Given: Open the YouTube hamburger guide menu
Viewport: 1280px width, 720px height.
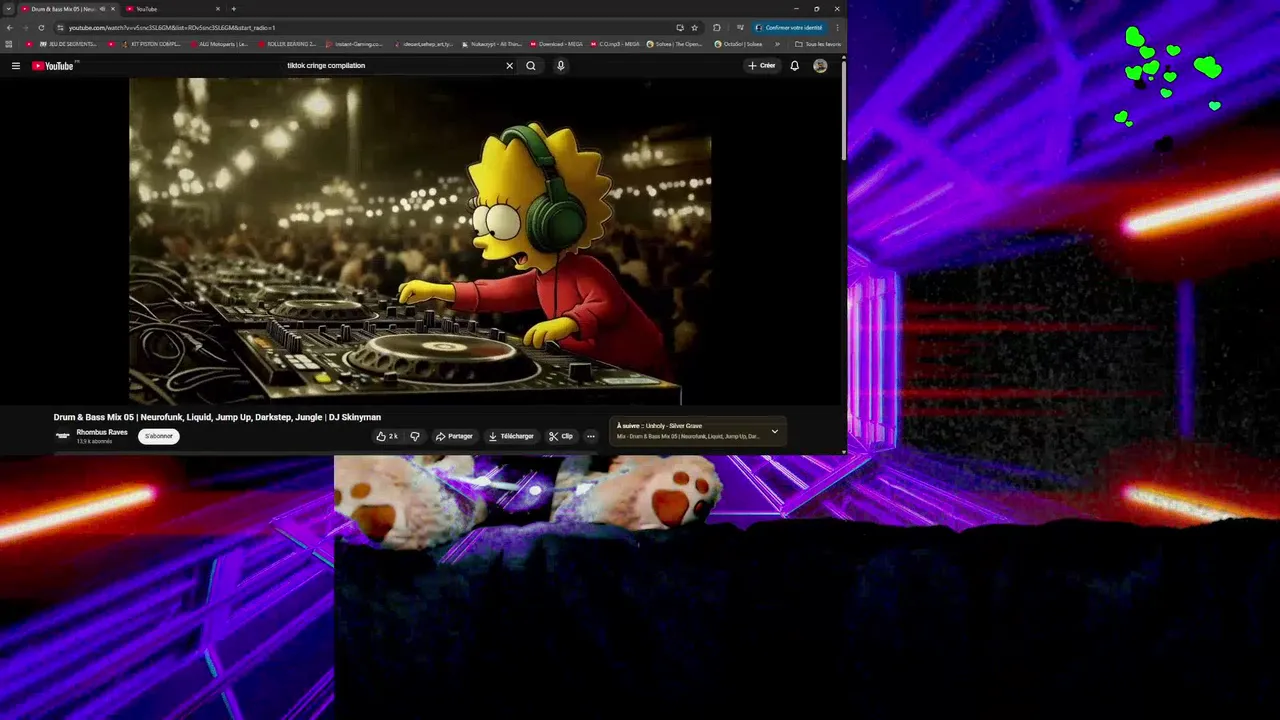Looking at the screenshot, I should coord(15,66).
